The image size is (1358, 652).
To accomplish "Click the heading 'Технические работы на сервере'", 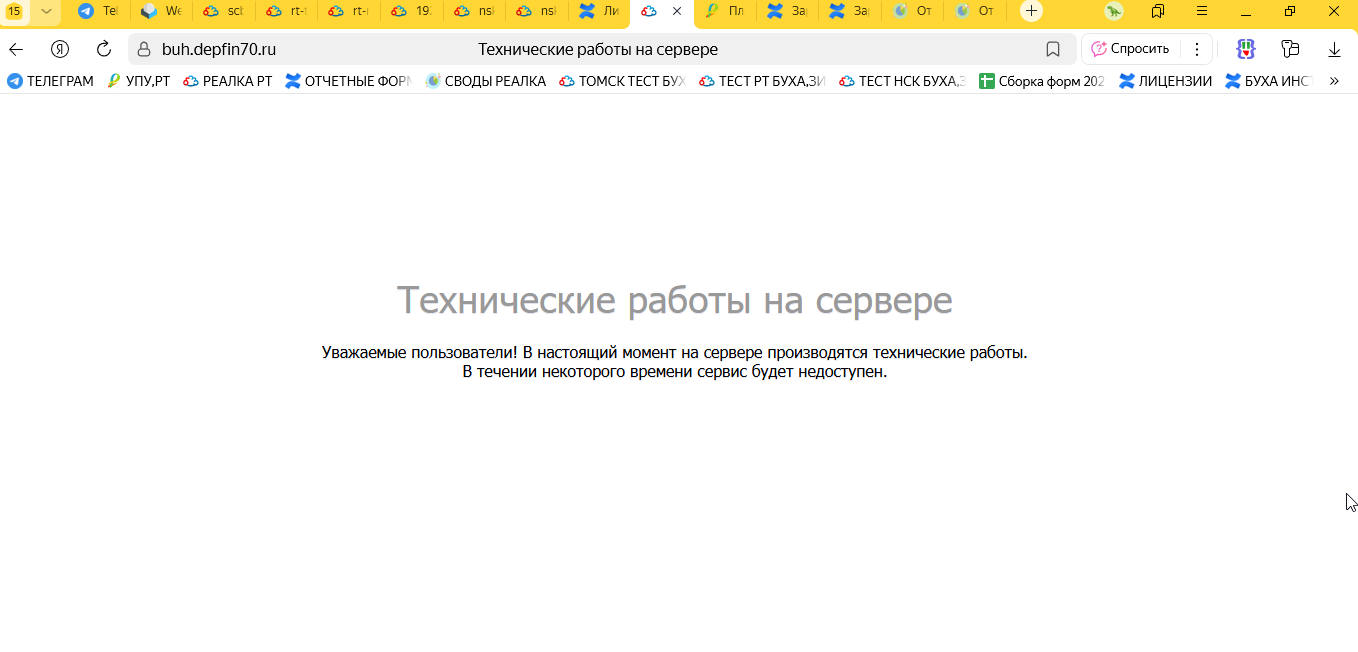I will [x=675, y=300].
